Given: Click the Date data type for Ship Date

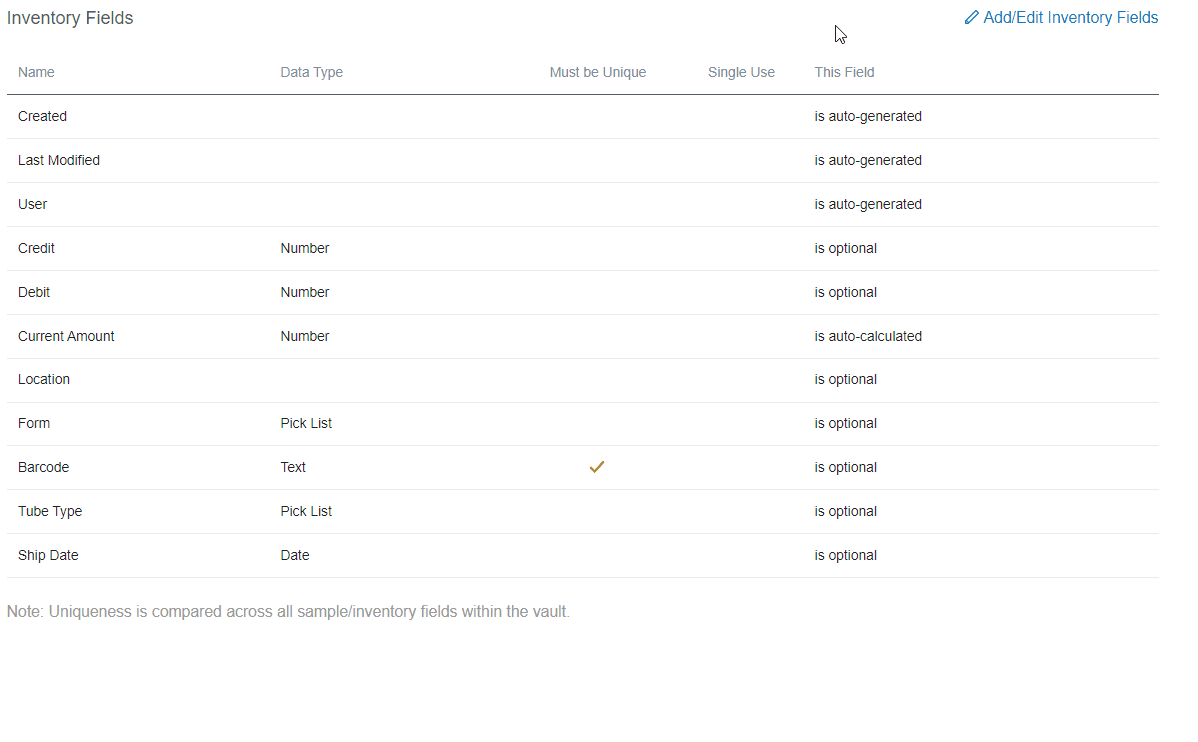Looking at the screenshot, I should tap(295, 556).
